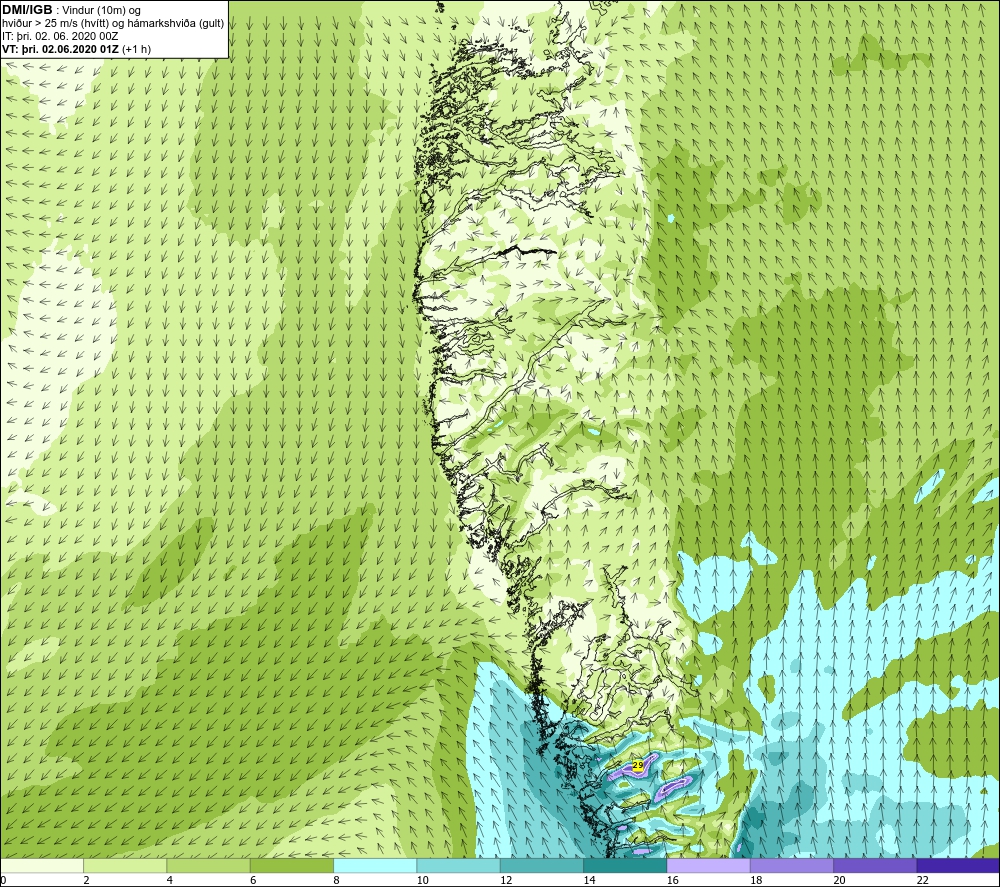Click the turquoise 10–12 m/s color swatch

point(458,865)
